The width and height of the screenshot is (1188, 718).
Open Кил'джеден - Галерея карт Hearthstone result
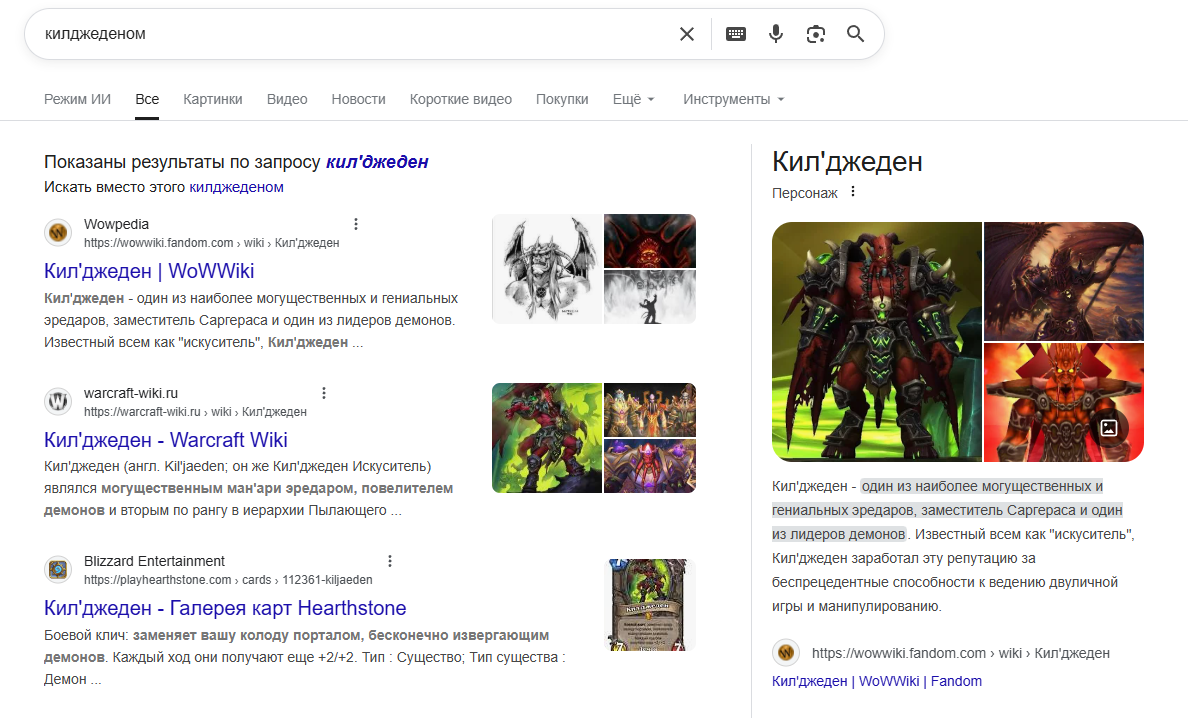(x=225, y=608)
